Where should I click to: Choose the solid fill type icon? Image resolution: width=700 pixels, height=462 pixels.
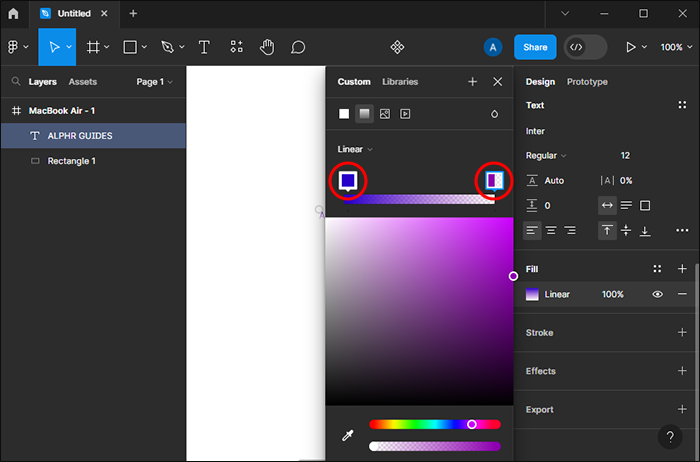pos(344,114)
